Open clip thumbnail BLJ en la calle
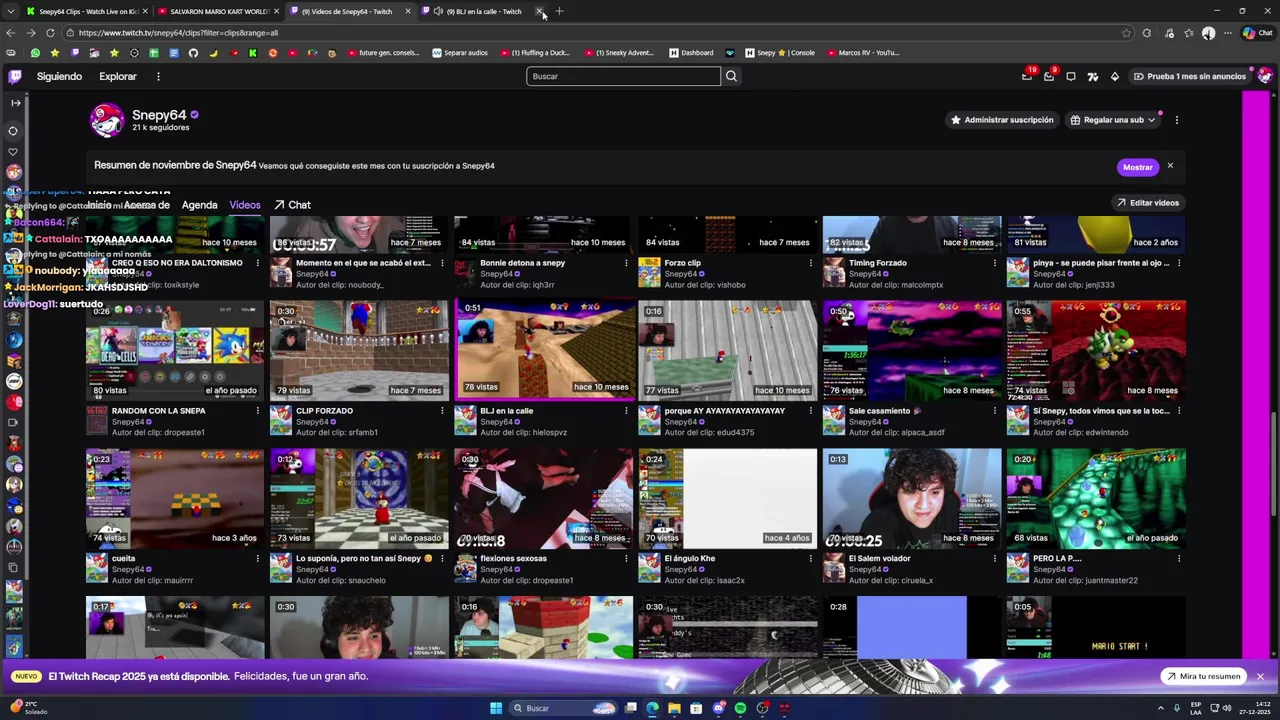This screenshot has height=720, width=1280. point(544,349)
